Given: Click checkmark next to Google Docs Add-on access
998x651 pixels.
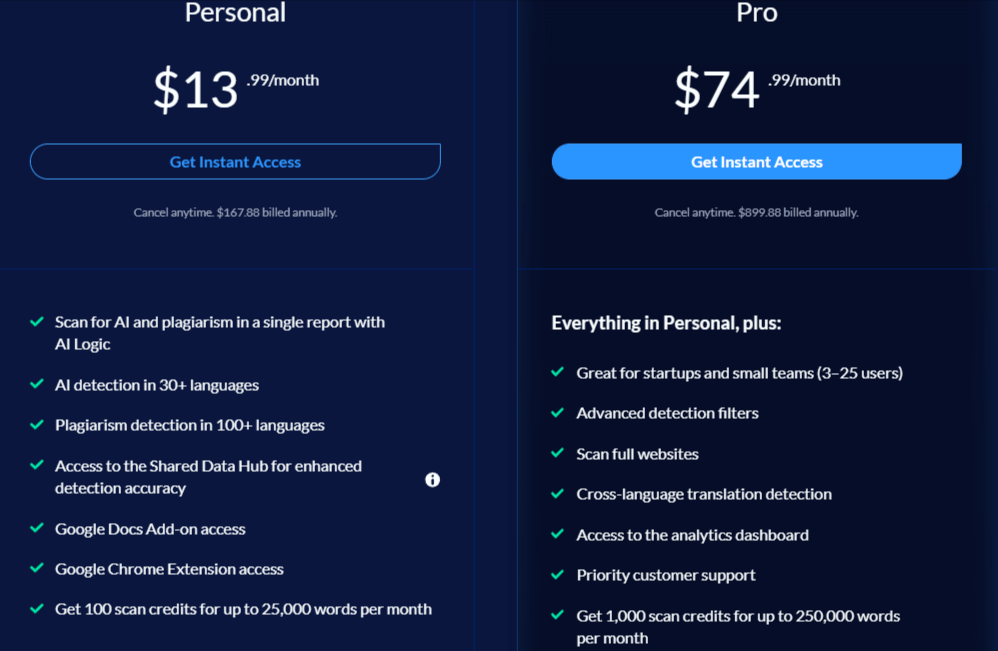Looking at the screenshot, I should coord(37,528).
